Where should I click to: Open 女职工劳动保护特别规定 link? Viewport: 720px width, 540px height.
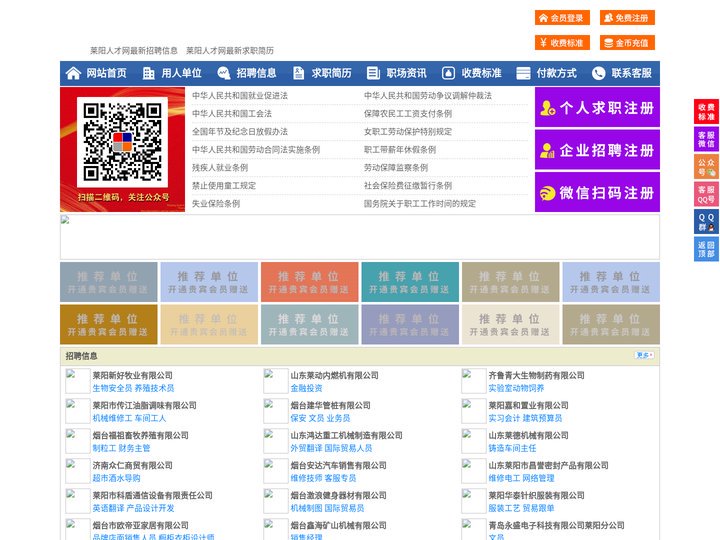[x=408, y=131]
